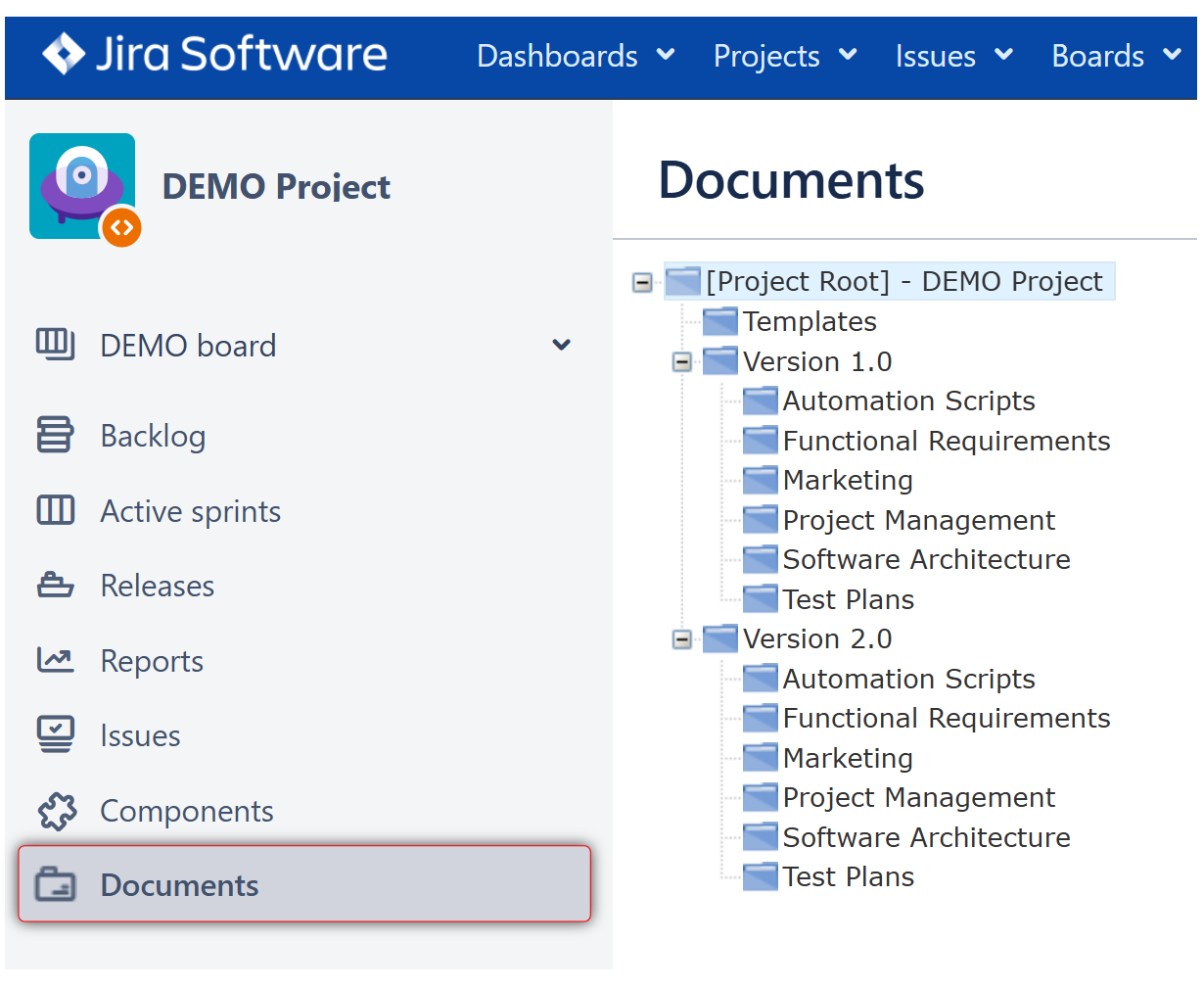Image resolution: width=1204 pixels, height=990 pixels.
Task: Collapse the Project Root tree node
Action: [x=642, y=281]
